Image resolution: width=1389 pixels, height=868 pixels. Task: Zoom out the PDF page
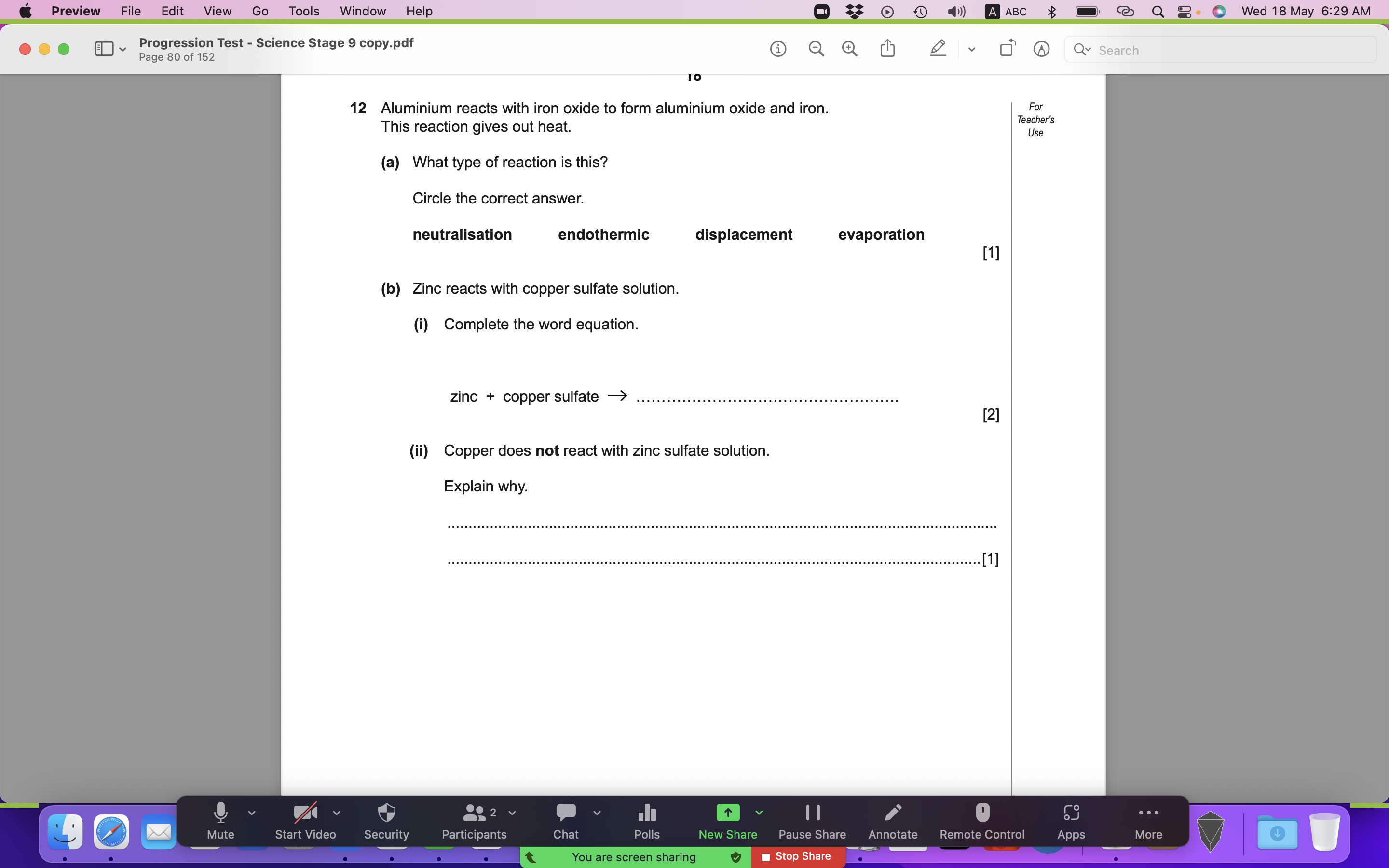point(816,49)
